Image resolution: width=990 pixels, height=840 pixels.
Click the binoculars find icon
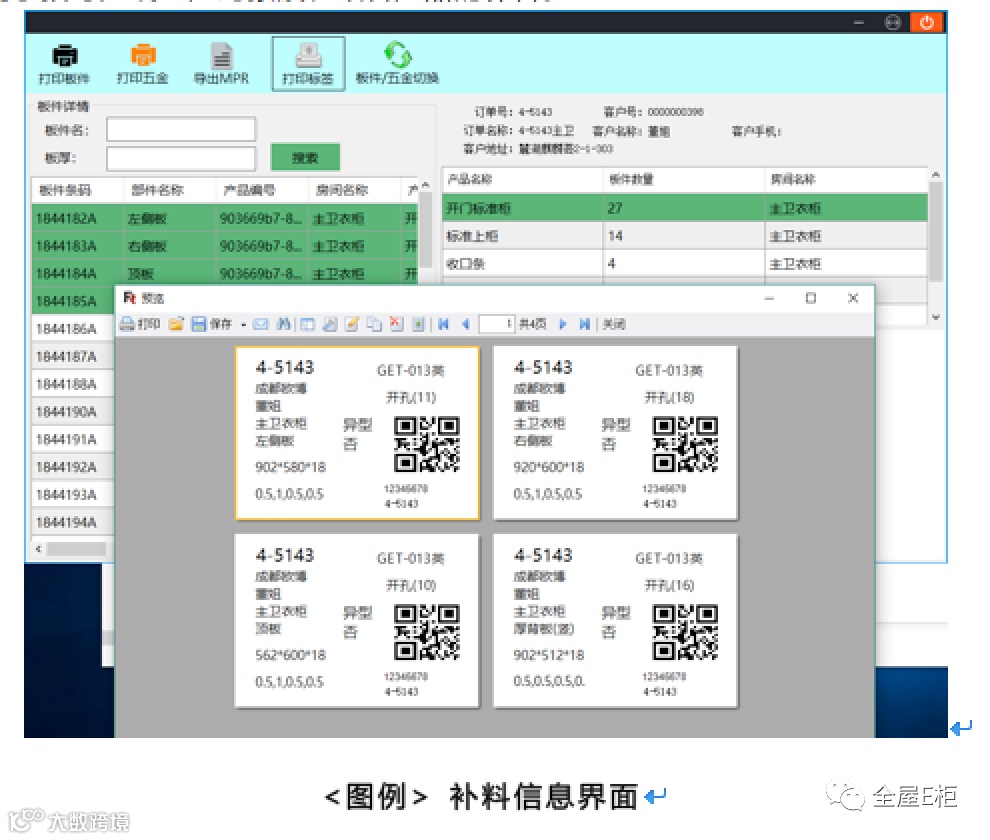(284, 324)
